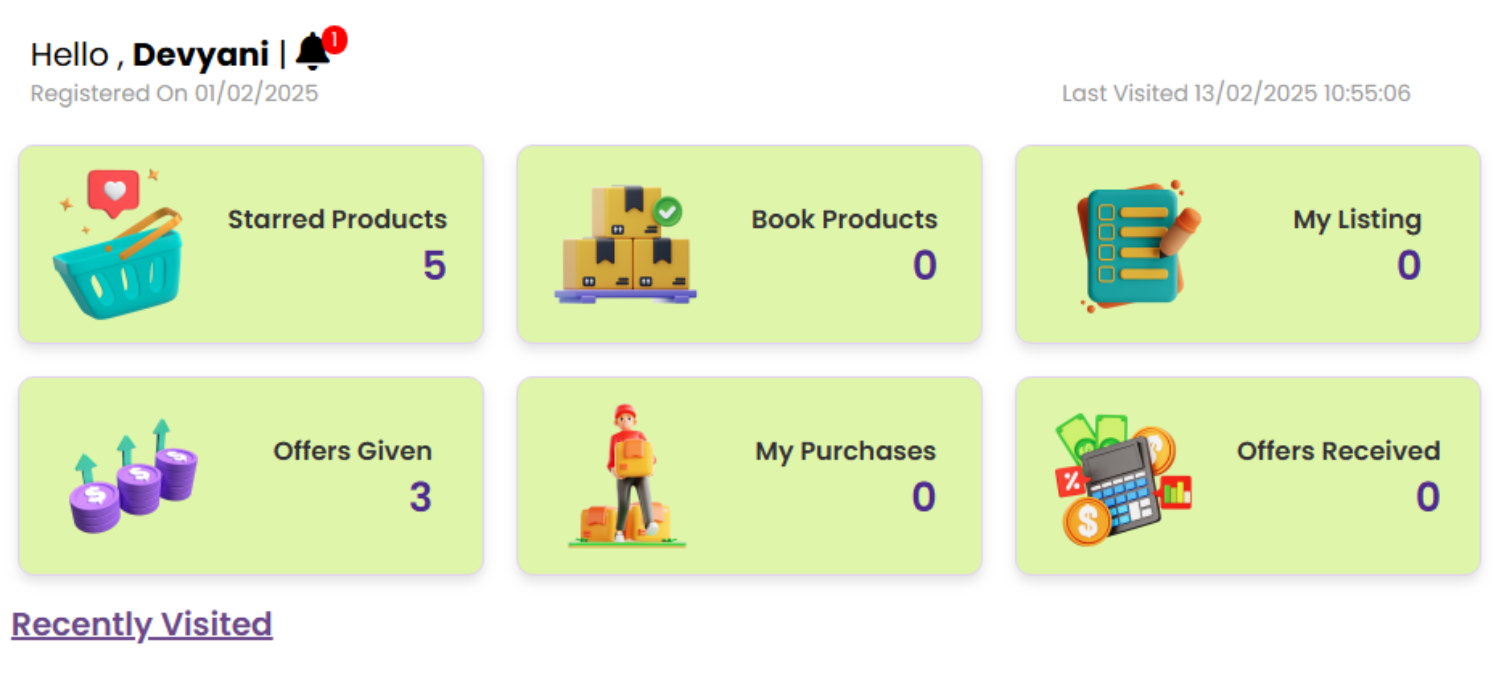This screenshot has width=1500, height=675.
Task: Click the Offers Given count of 3
Action: pyautogui.click(x=420, y=497)
